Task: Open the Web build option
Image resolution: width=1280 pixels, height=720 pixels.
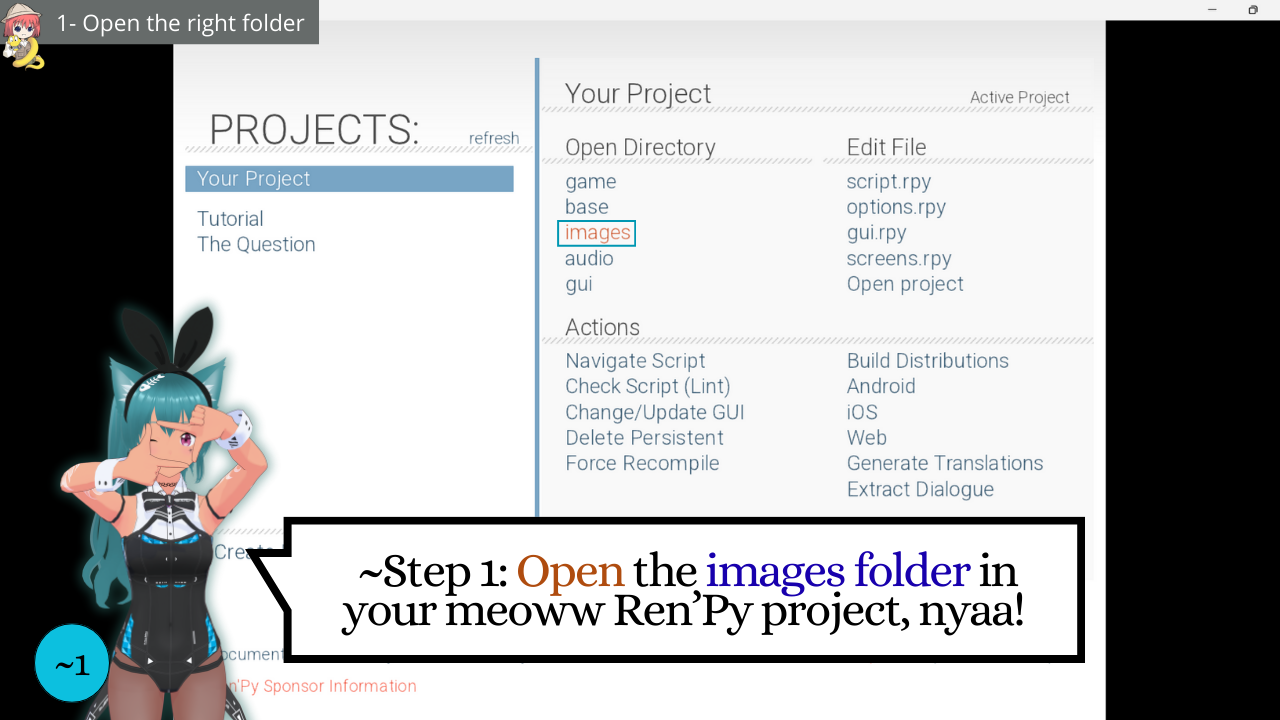Action: click(x=867, y=438)
